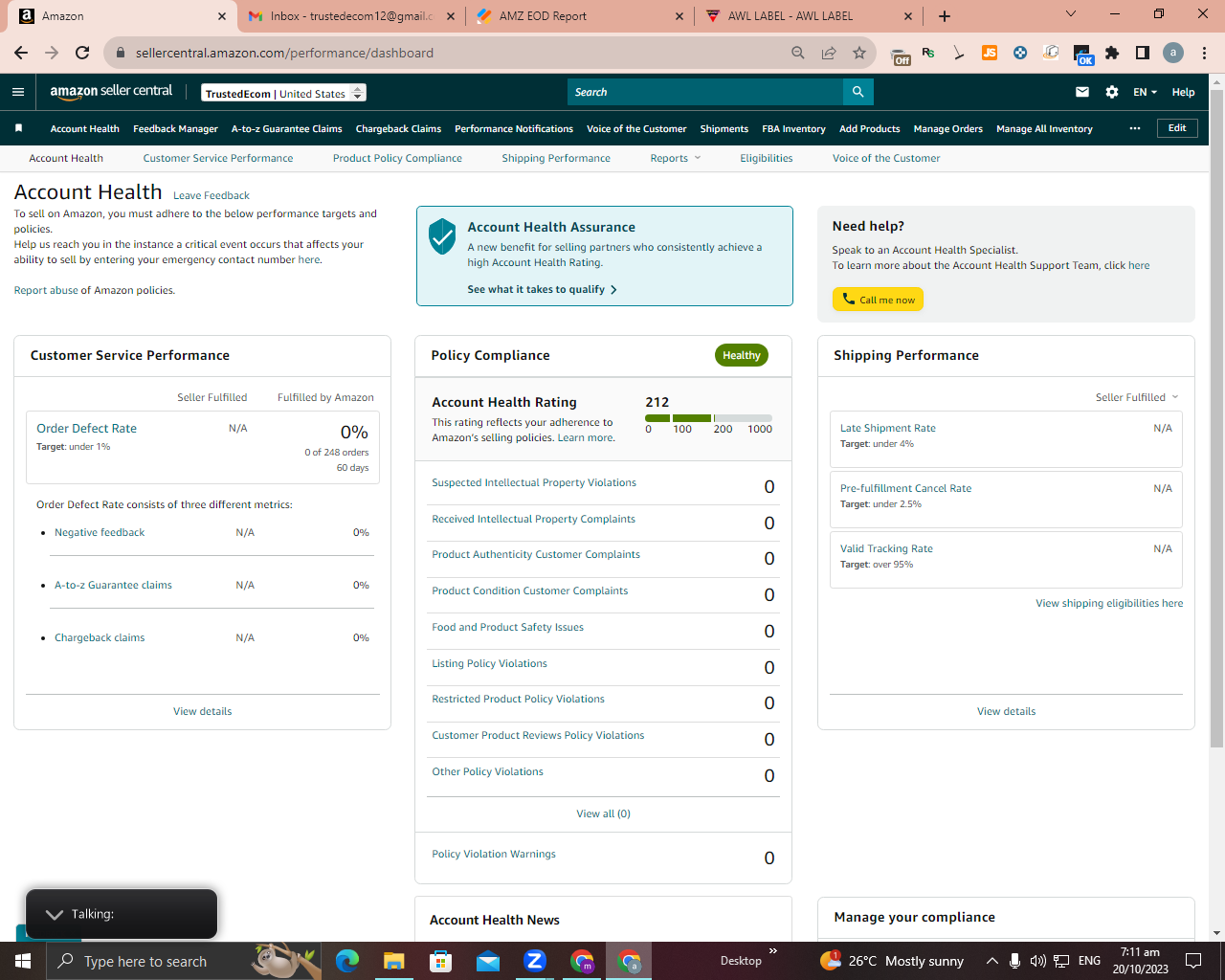Open the three-dot more menu in nav bar
This screenshot has width=1225, height=980.
[x=1135, y=128]
